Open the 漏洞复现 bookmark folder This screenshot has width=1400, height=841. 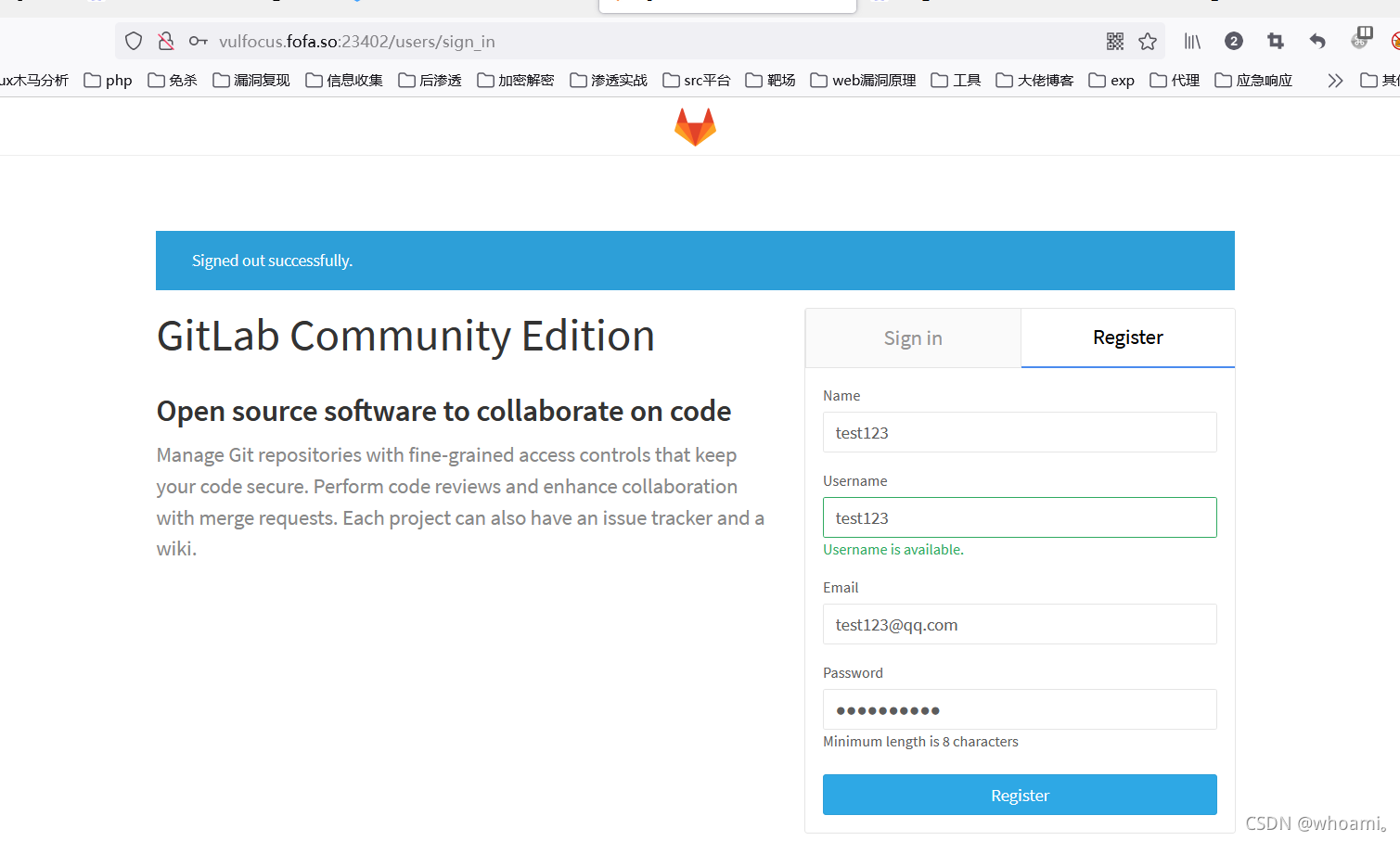pos(251,81)
